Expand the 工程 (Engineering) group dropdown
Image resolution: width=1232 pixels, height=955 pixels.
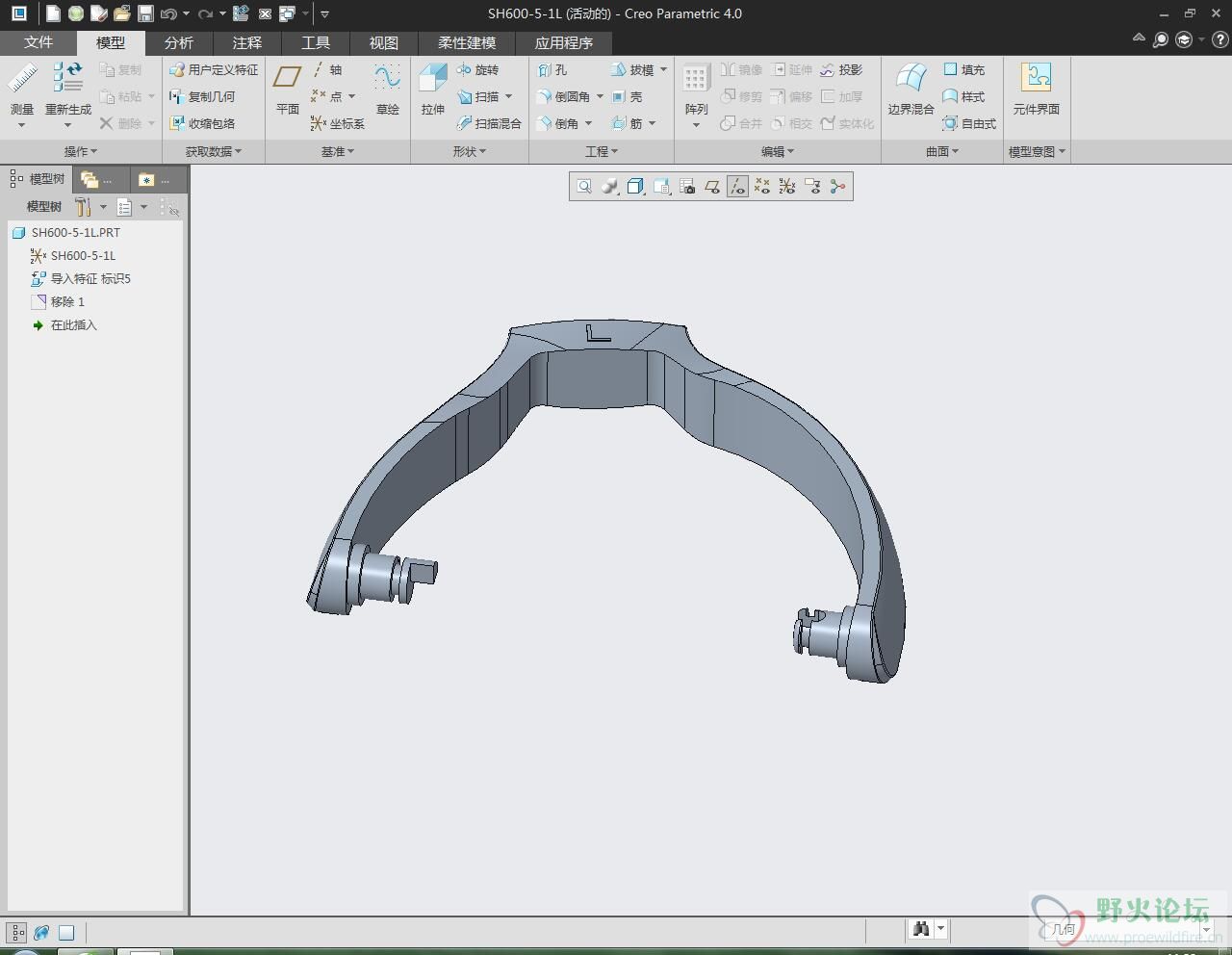602,151
